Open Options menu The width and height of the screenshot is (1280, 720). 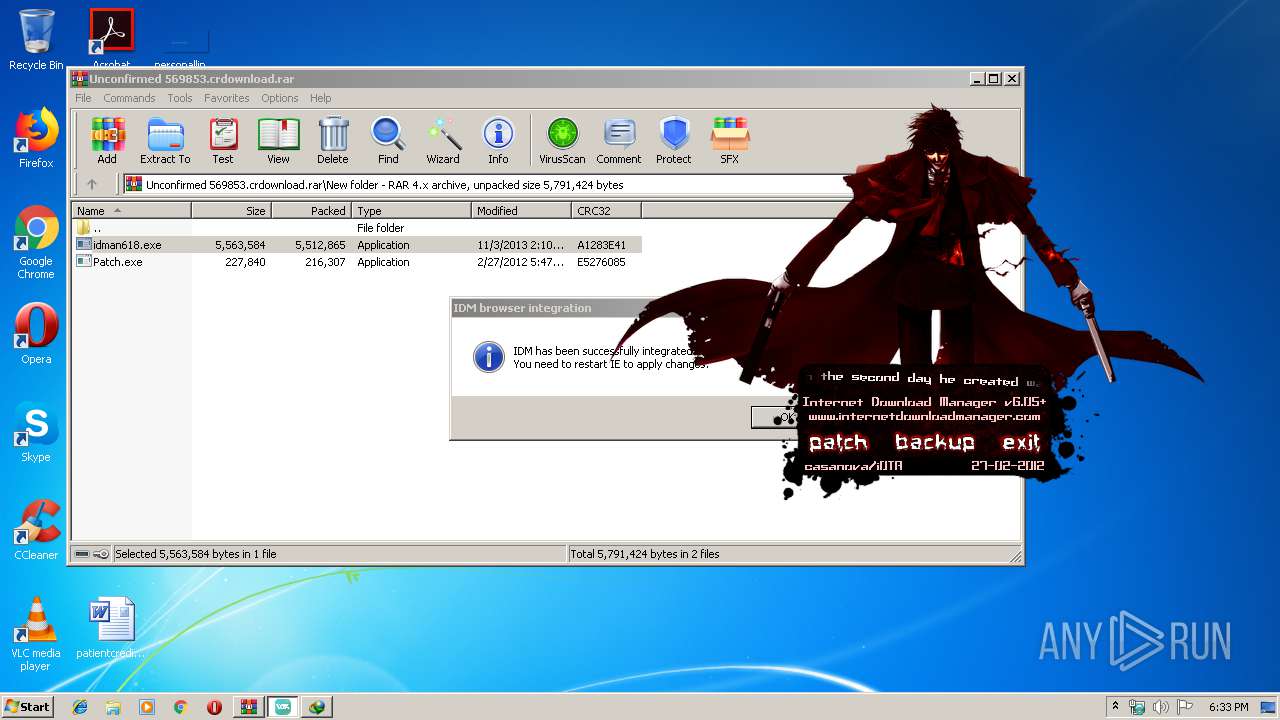tap(280, 98)
